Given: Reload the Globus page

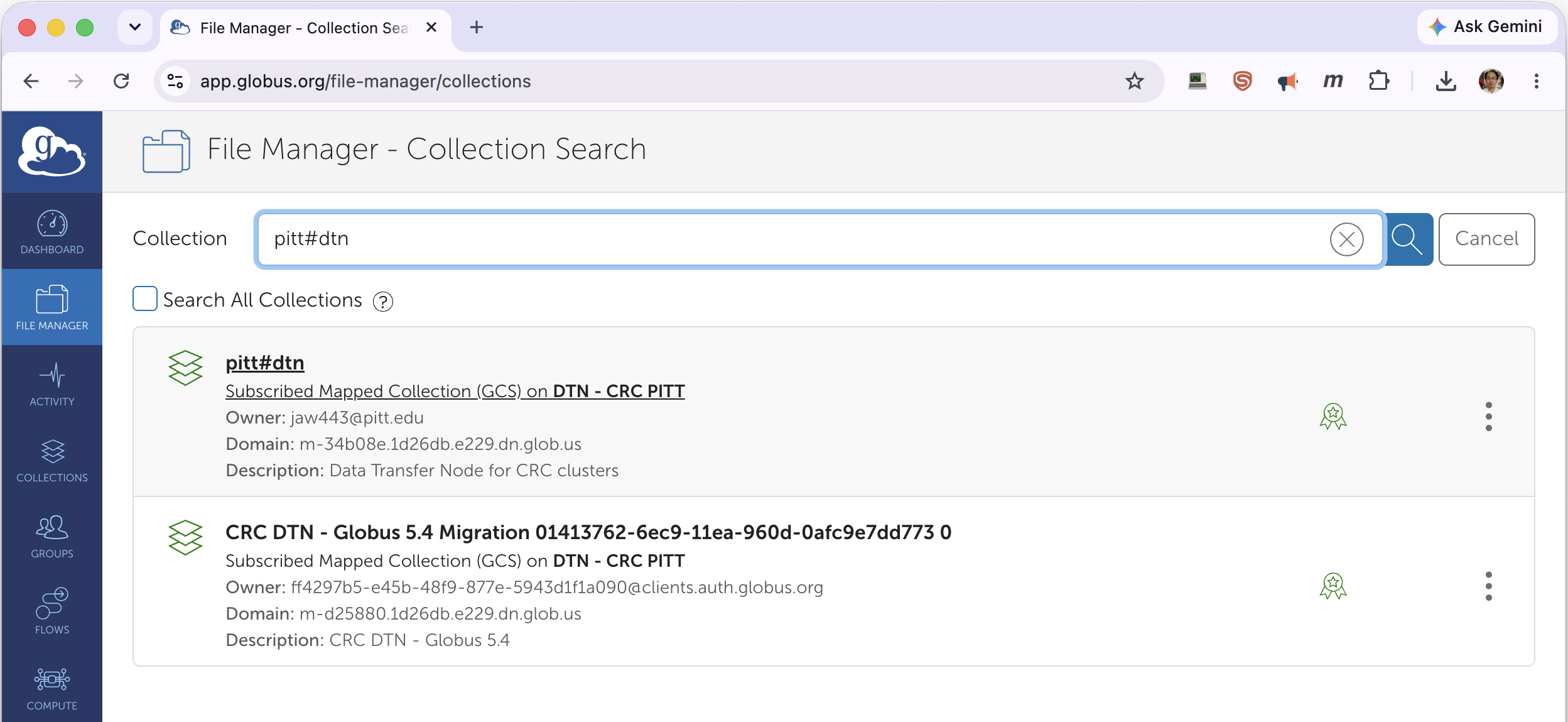Looking at the screenshot, I should coord(121,81).
